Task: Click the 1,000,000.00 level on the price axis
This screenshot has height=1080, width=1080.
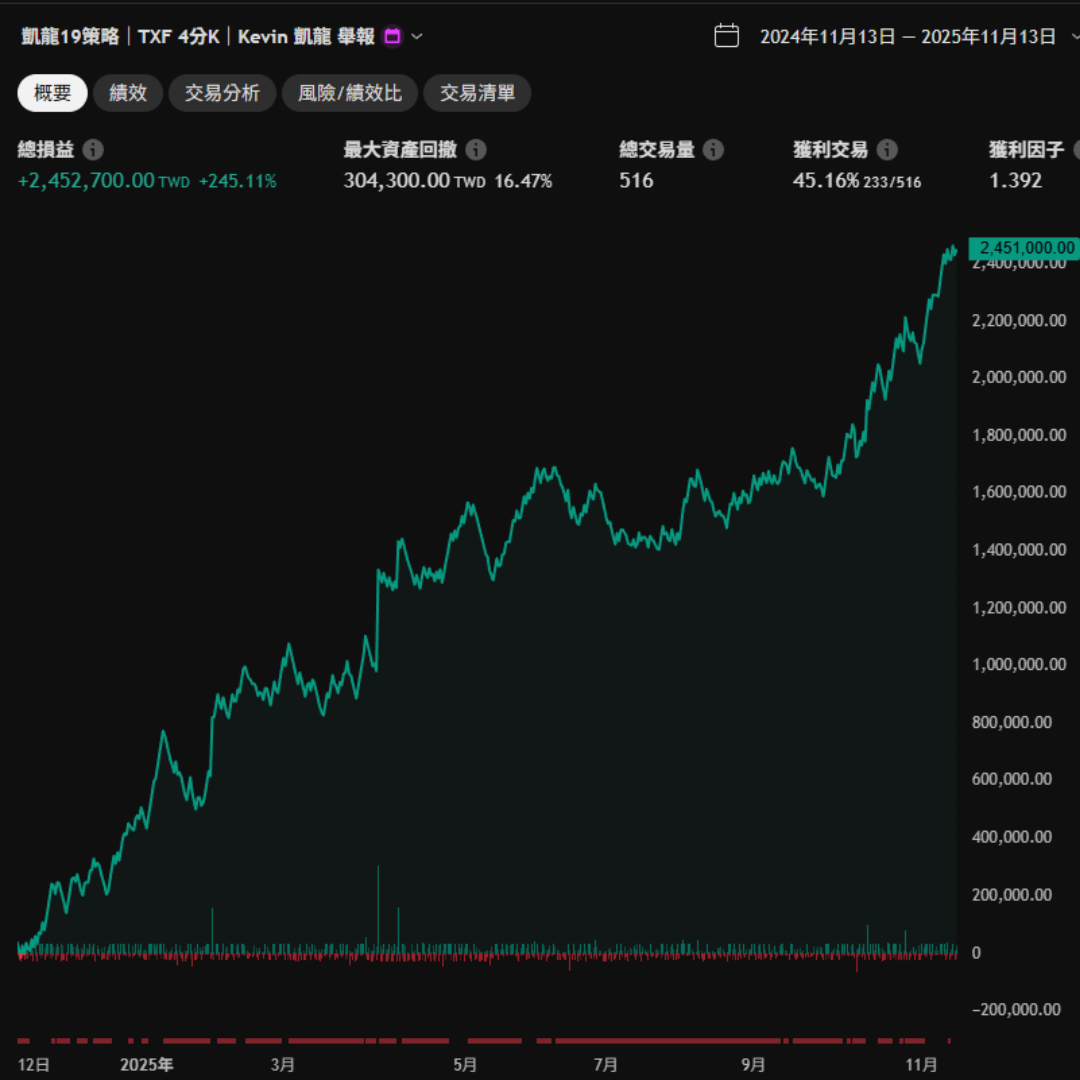Action: (x=1012, y=664)
